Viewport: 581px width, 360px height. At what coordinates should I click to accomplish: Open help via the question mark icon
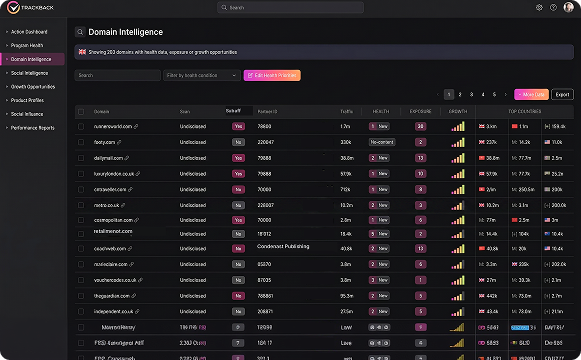click(x=553, y=7)
